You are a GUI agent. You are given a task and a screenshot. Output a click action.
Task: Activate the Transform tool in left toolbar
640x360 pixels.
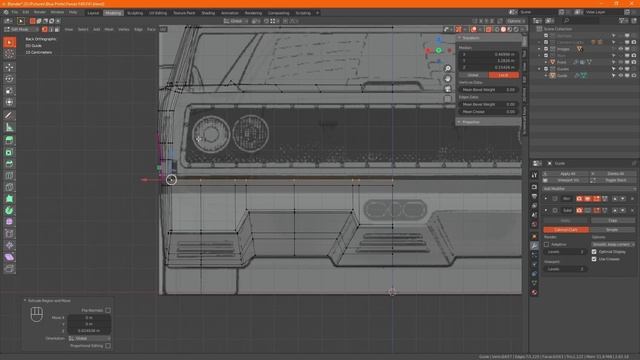(x=9, y=102)
